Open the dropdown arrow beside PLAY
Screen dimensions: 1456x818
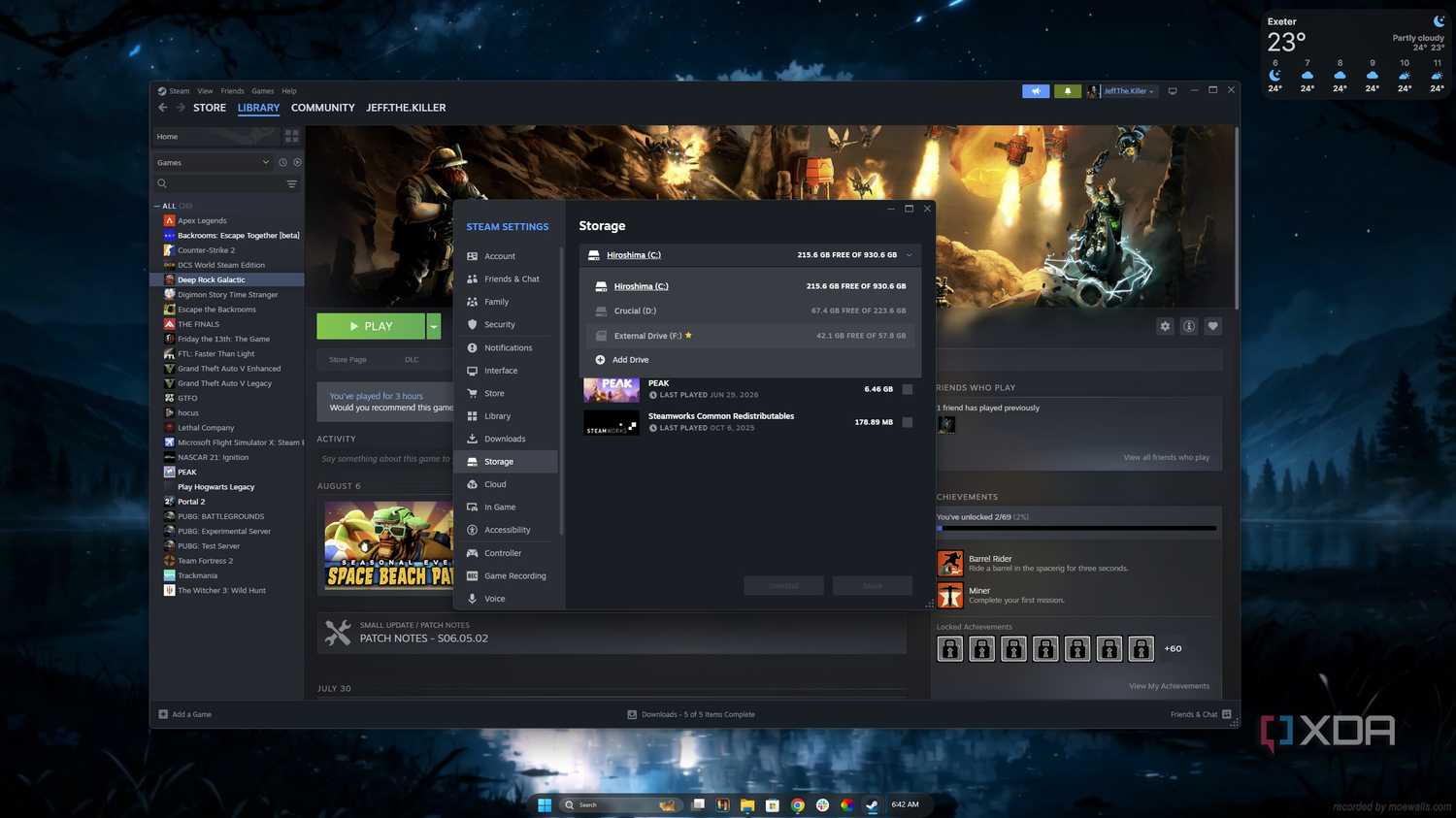(434, 326)
